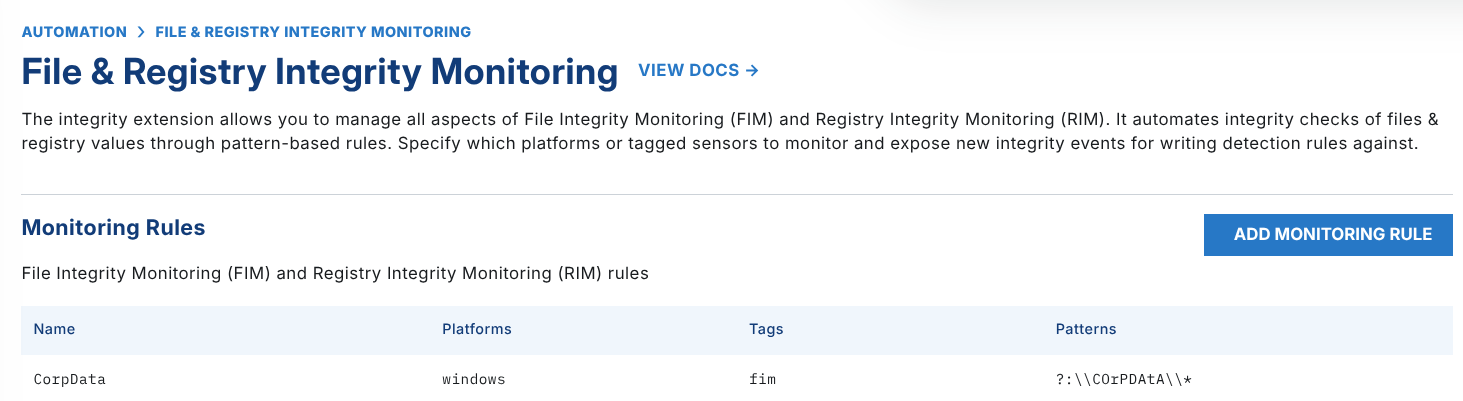This screenshot has width=1463, height=401.
Task: Click the Monitoring Rules section heading
Action: pyautogui.click(x=113, y=228)
